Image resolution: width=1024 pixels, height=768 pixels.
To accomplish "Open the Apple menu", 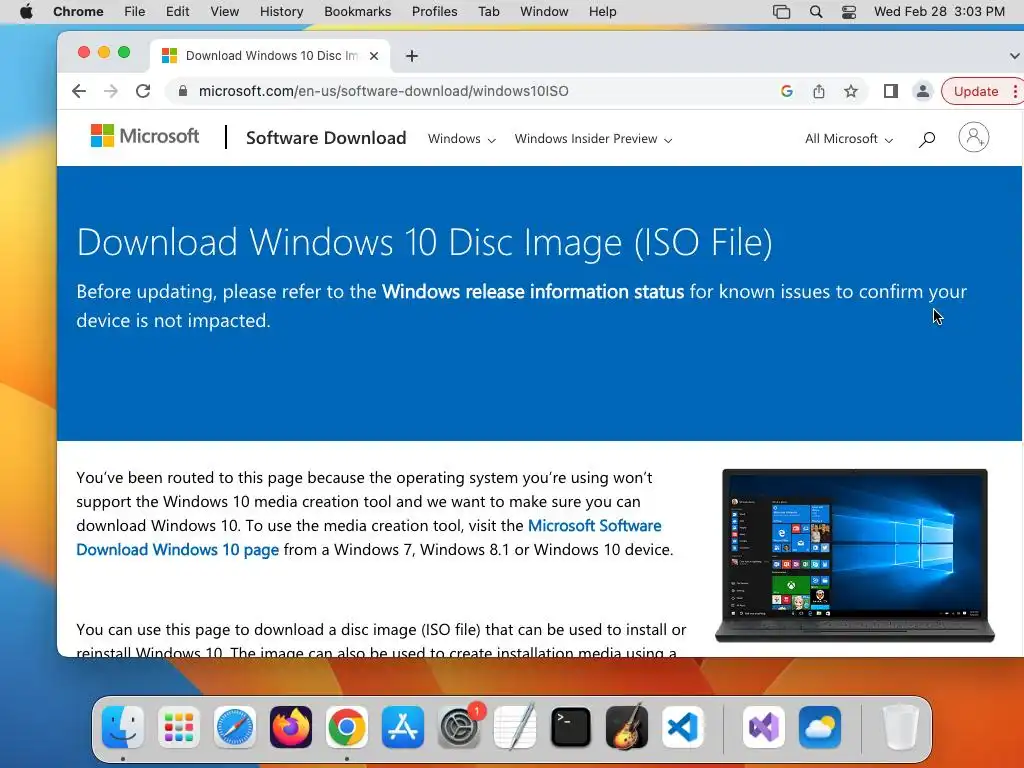I will pyautogui.click(x=26, y=12).
